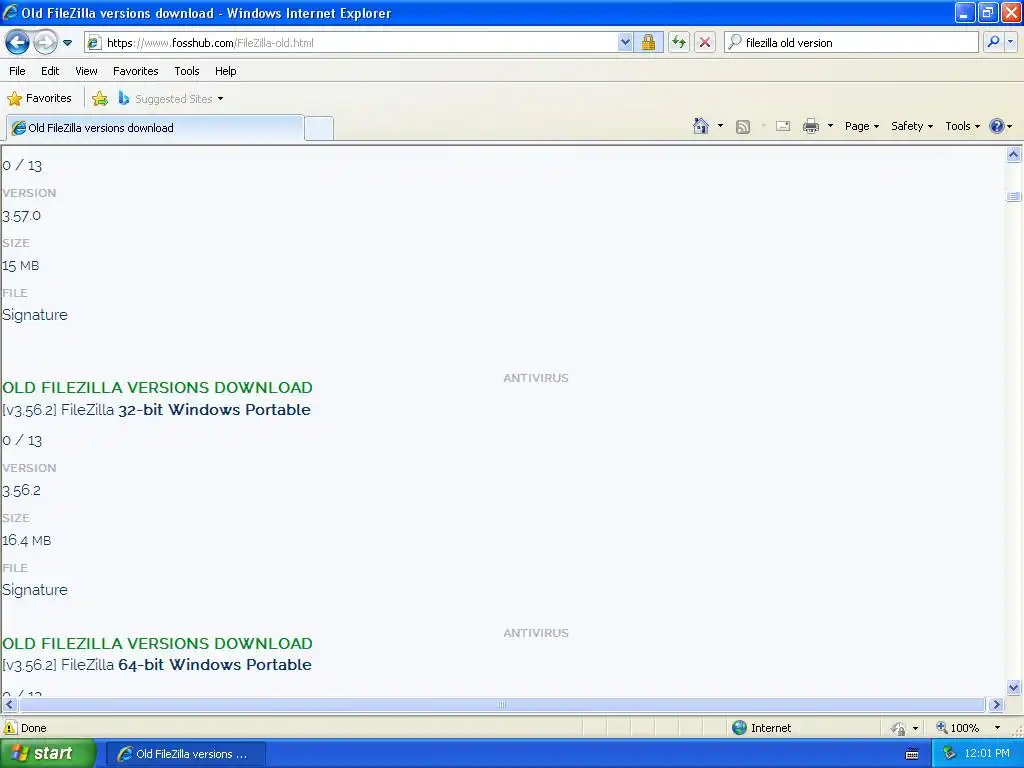Click the Protected Mode status icon
Image resolution: width=1024 pixels, height=768 pixels.
(899, 728)
